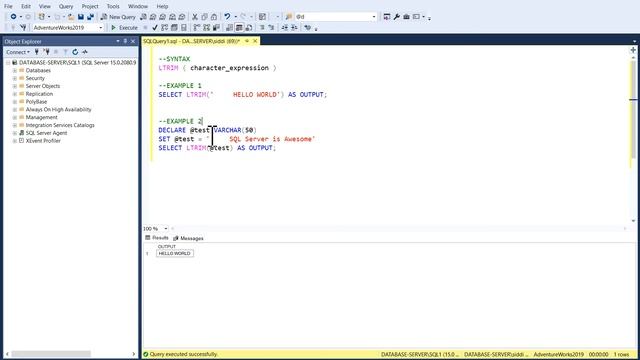Expand the SQL Server Agent node
Screen dimensions: 640x360
pos(15,133)
